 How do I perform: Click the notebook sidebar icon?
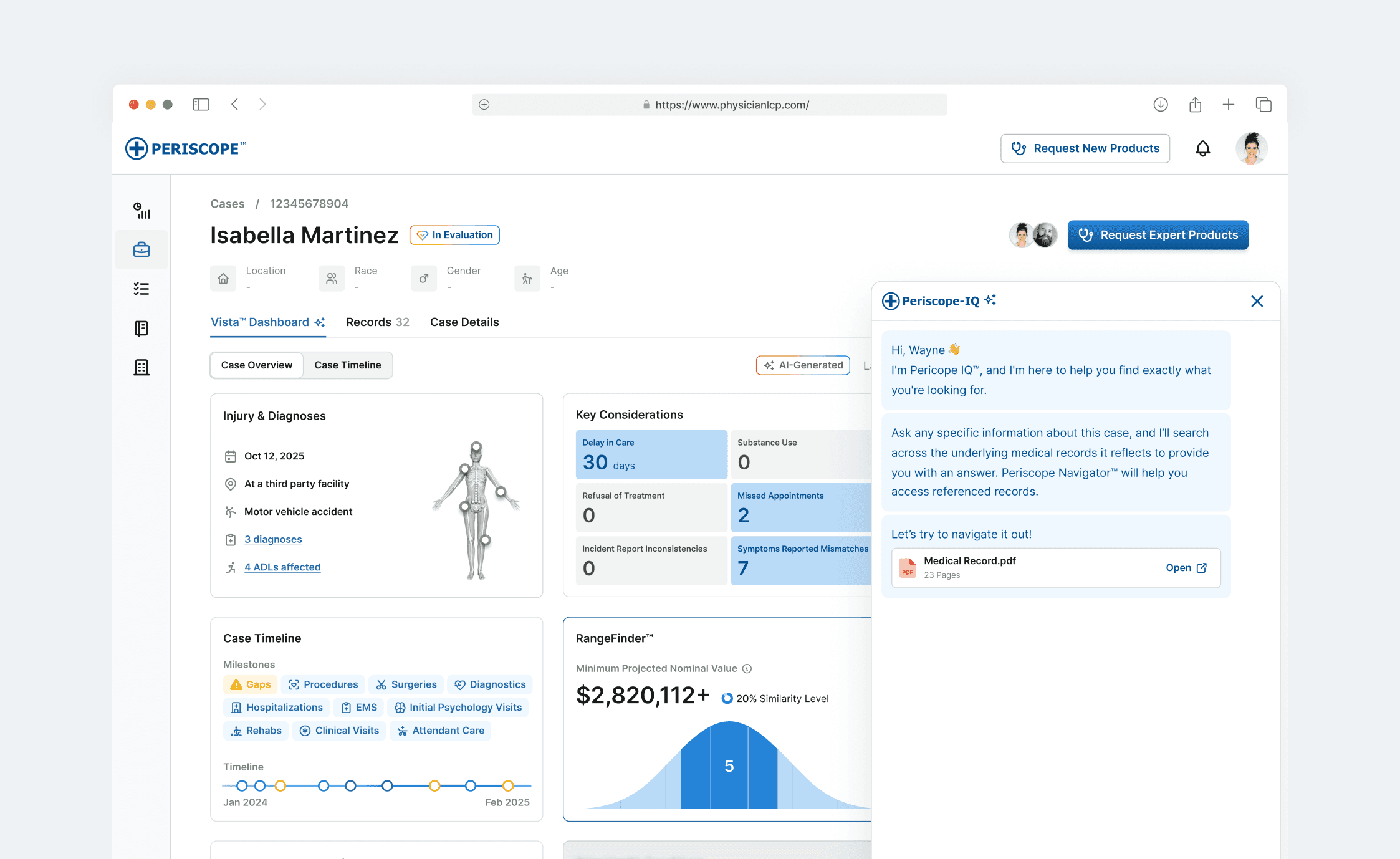[141, 329]
